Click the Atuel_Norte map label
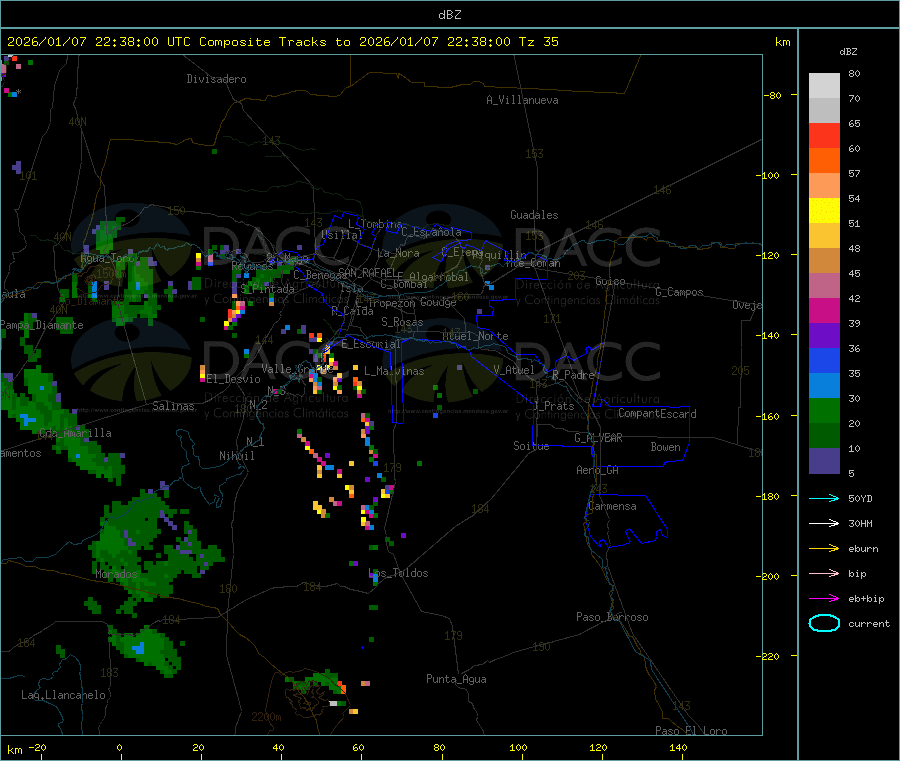Image resolution: width=900 pixels, height=761 pixels. [x=475, y=336]
